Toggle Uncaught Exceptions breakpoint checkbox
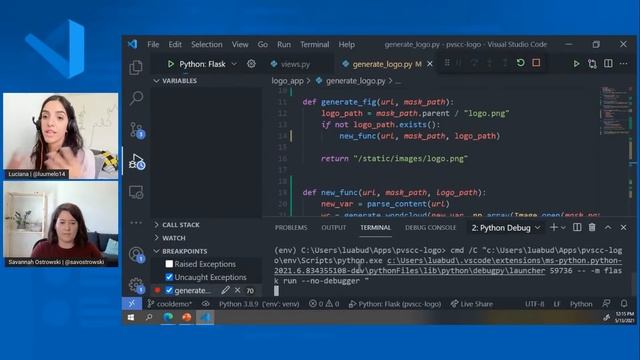The width and height of the screenshot is (640, 360). pos(169,277)
